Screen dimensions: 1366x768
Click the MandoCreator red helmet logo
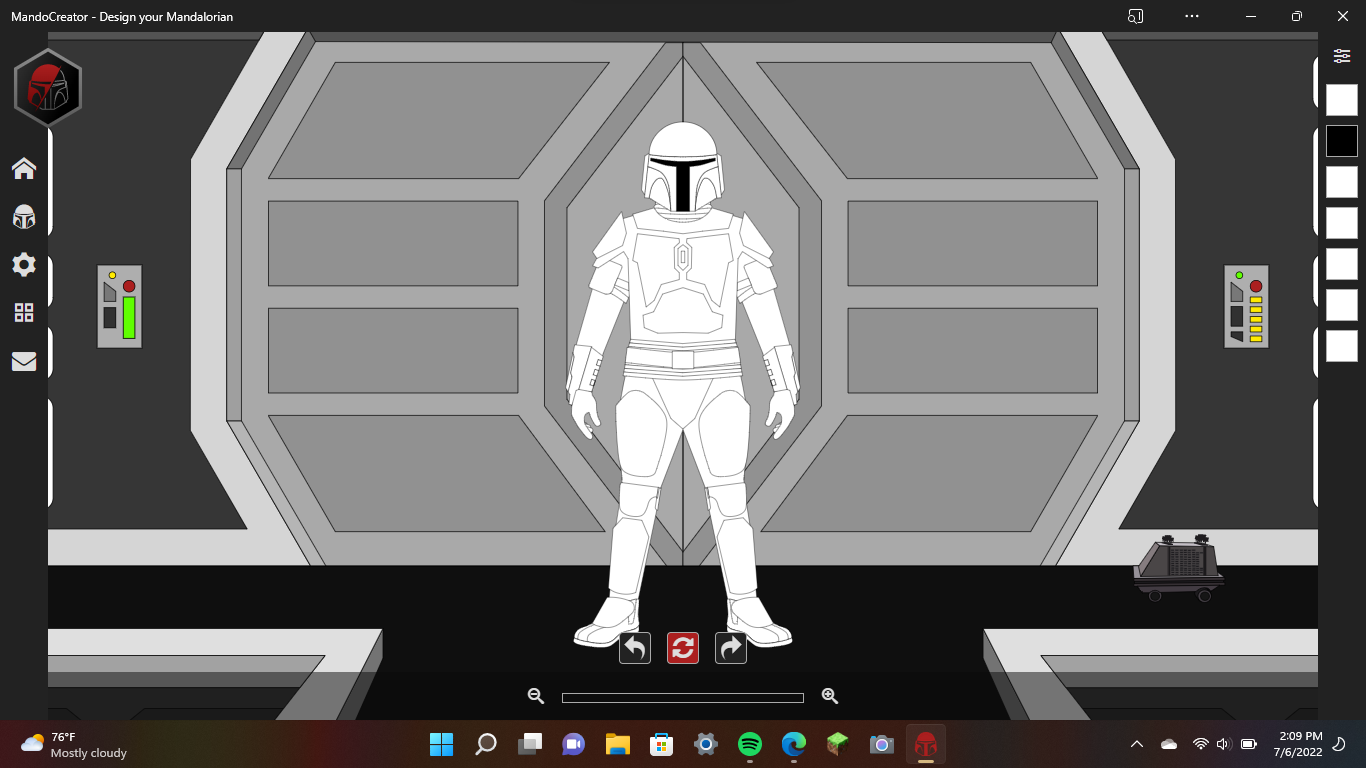[x=47, y=88]
